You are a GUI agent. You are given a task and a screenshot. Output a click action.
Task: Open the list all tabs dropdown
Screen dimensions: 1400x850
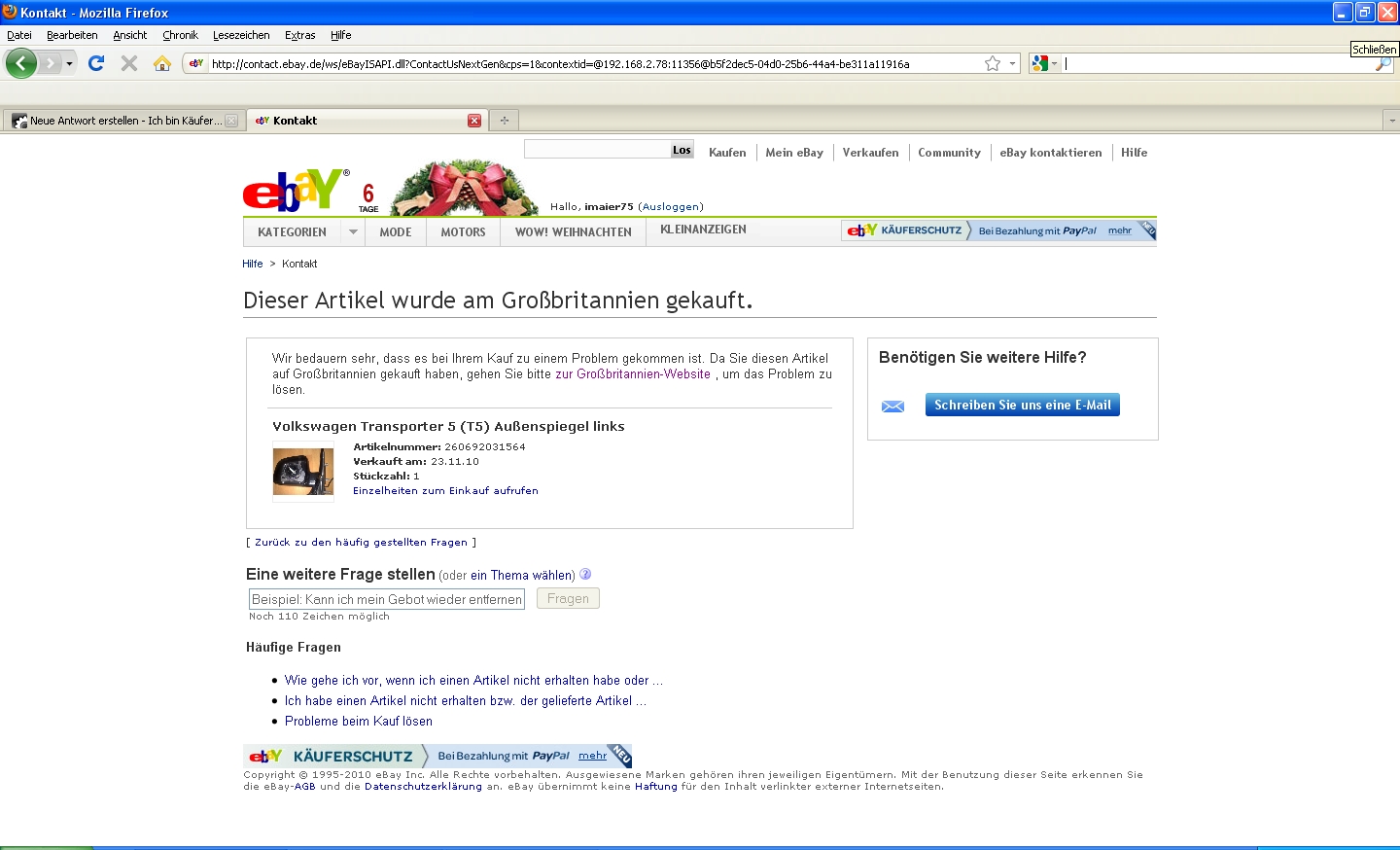(1391, 121)
